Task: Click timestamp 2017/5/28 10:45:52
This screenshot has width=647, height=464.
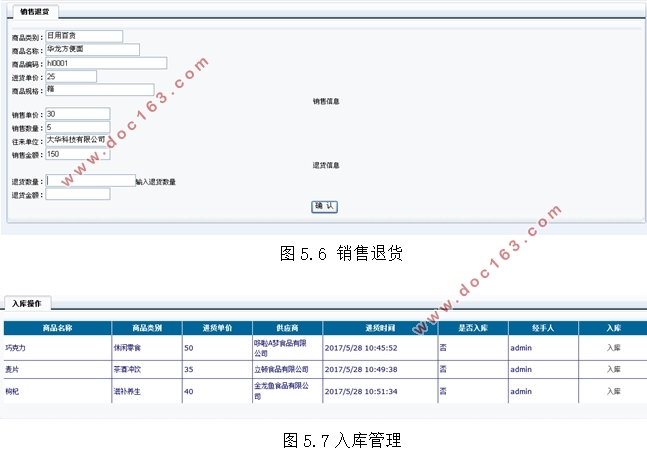Action: coord(361,348)
